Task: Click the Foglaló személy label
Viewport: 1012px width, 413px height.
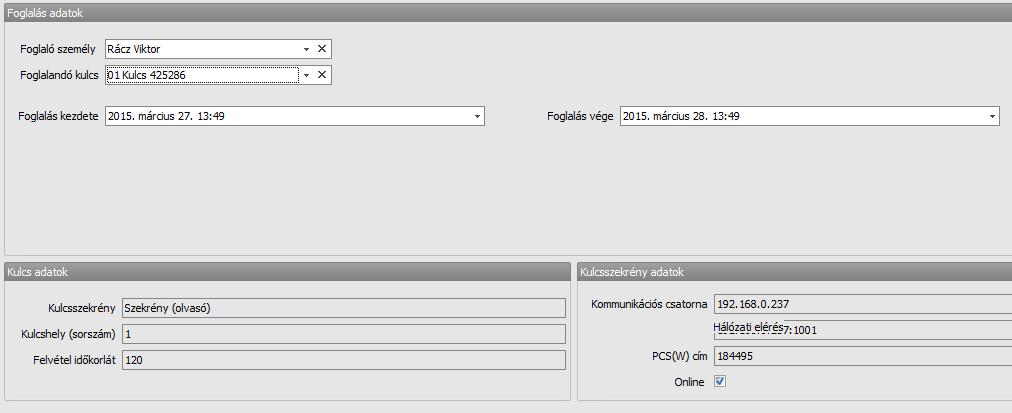Action: click(x=58, y=49)
